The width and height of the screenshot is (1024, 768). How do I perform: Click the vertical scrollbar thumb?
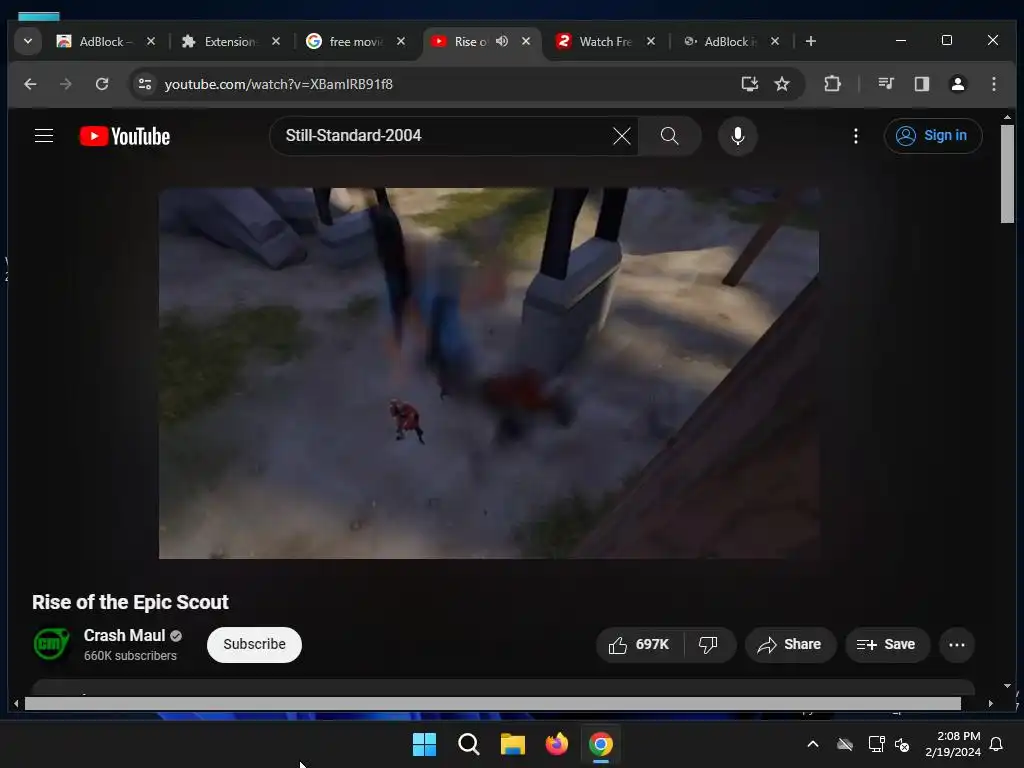coord(1007,174)
